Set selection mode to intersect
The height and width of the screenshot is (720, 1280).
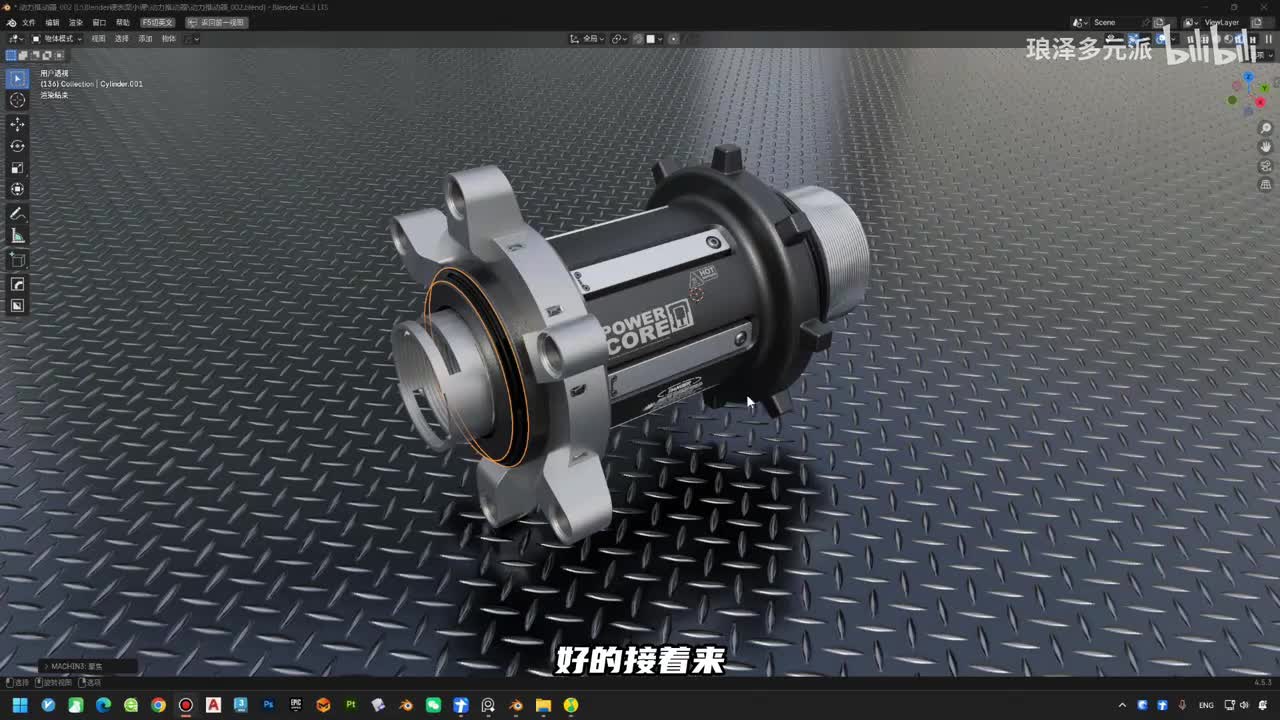tap(59, 55)
